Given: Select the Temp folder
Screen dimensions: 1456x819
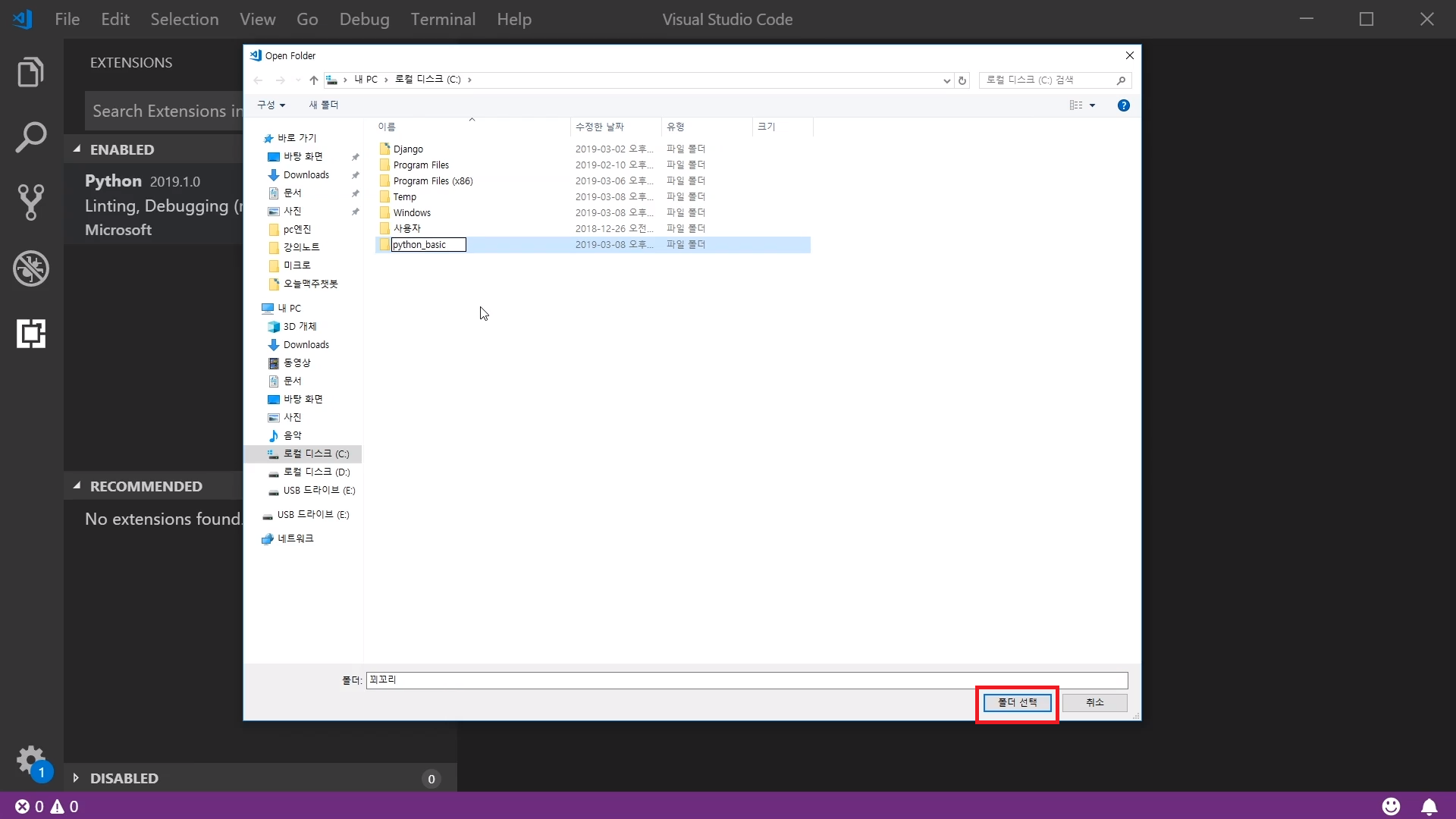Looking at the screenshot, I should (404, 196).
